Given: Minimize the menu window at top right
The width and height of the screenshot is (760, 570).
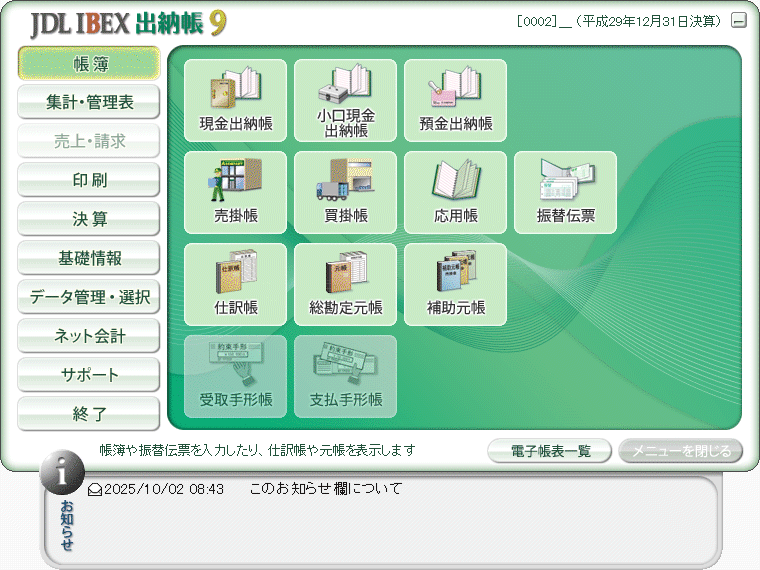Looking at the screenshot, I should tap(739, 20).
